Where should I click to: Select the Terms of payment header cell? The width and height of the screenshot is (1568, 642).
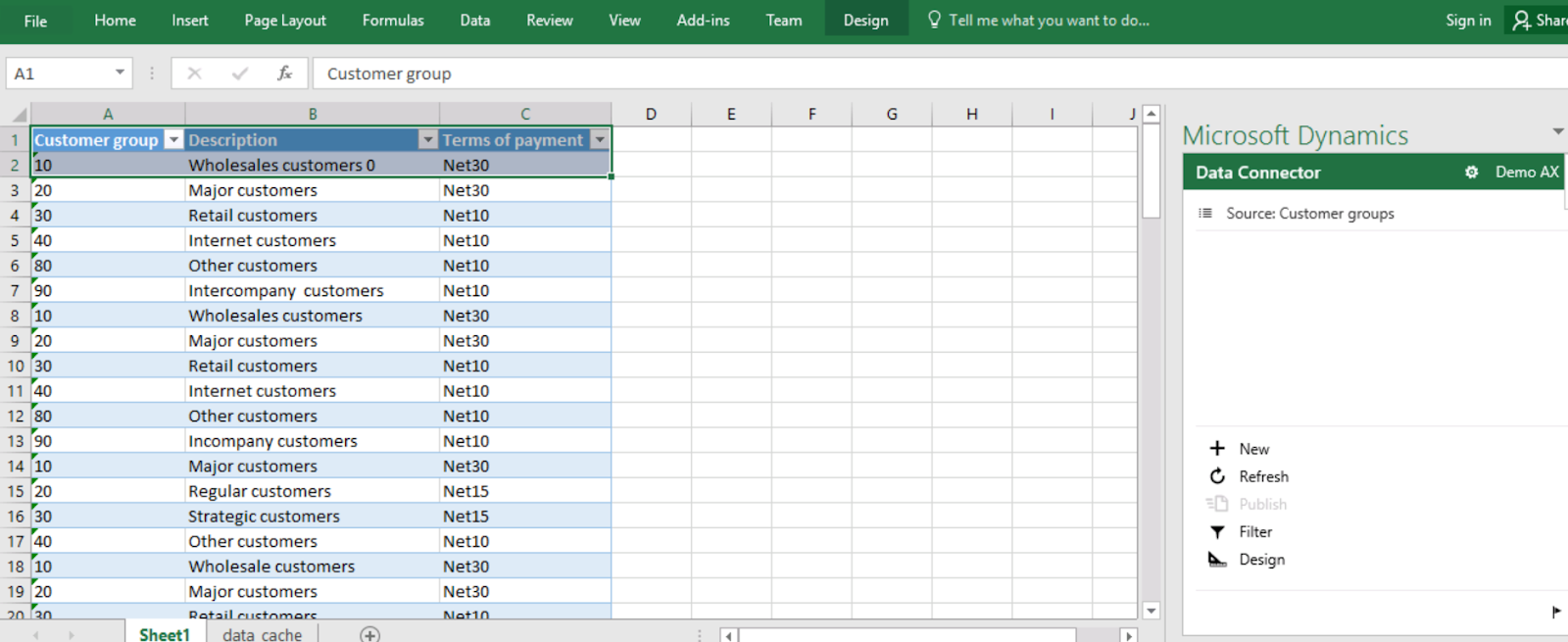(x=525, y=140)
